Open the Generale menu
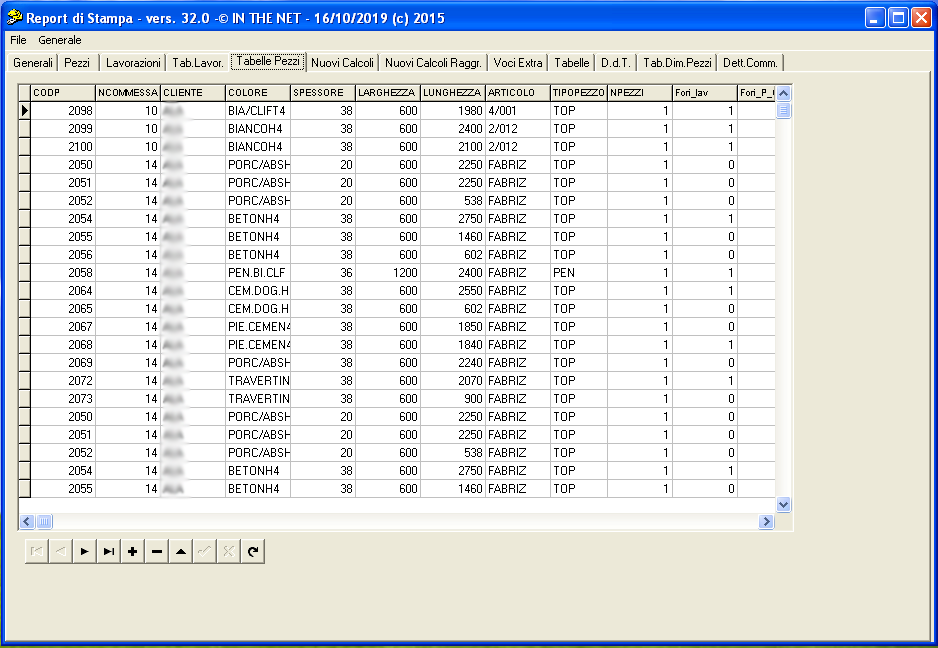Image resolution: width=938 pixels, height=648 pixels. pos(60,40)
